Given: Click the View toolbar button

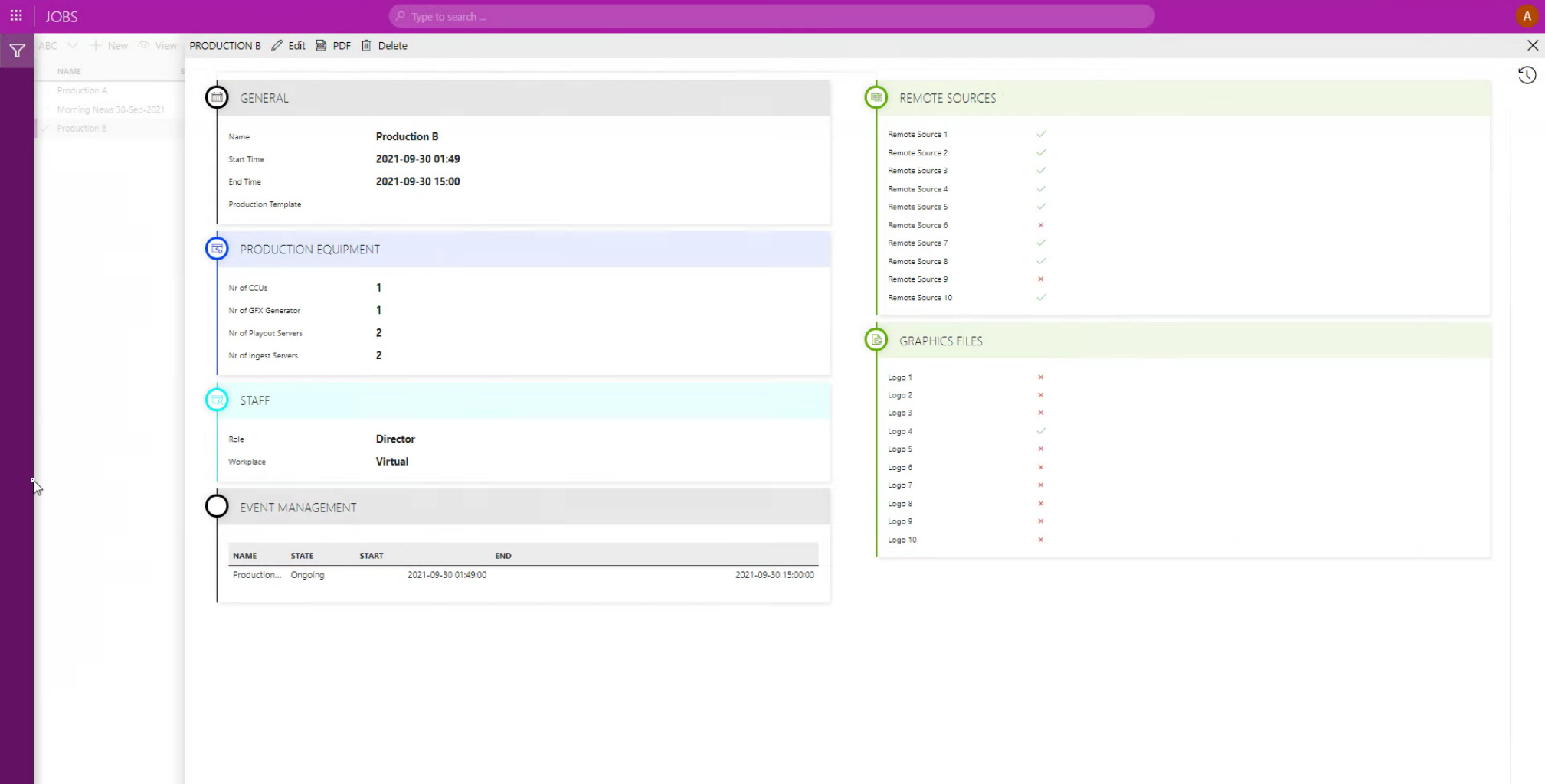Looking at the screenshot, I should pyautogui.click(x=158, y=46).
